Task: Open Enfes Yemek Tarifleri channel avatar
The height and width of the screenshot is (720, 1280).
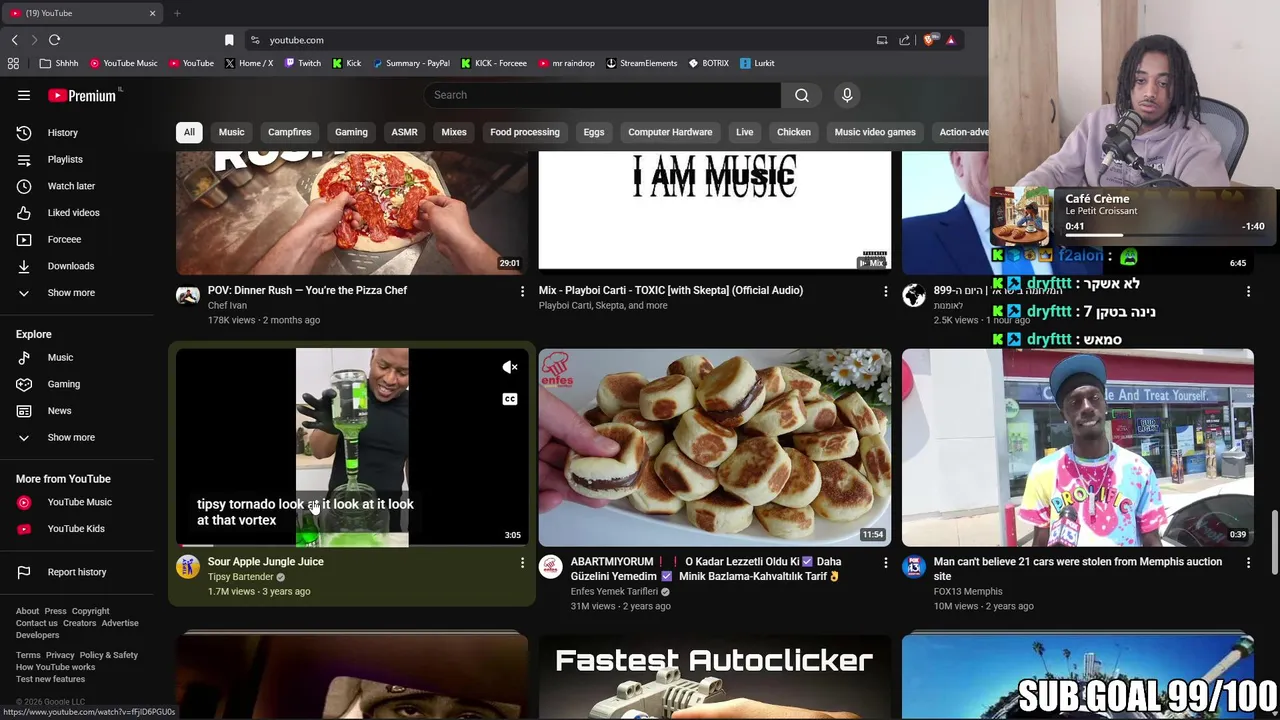Action: pos(551,567)
